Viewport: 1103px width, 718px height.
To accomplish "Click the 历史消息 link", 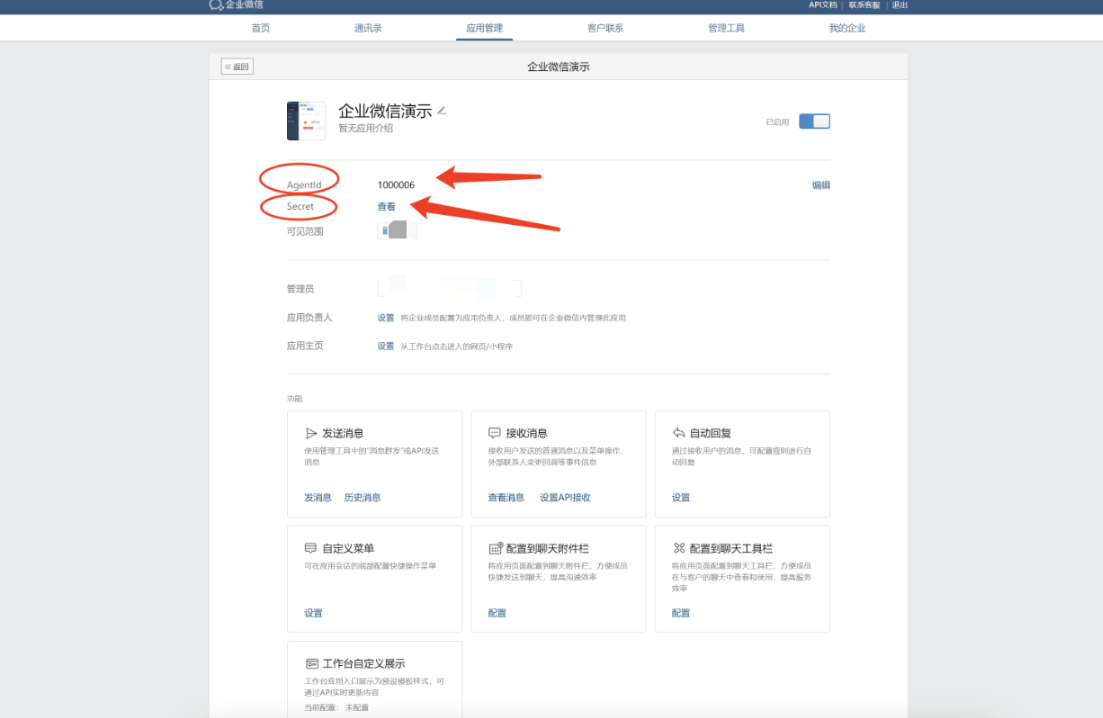I will [362, 498].
